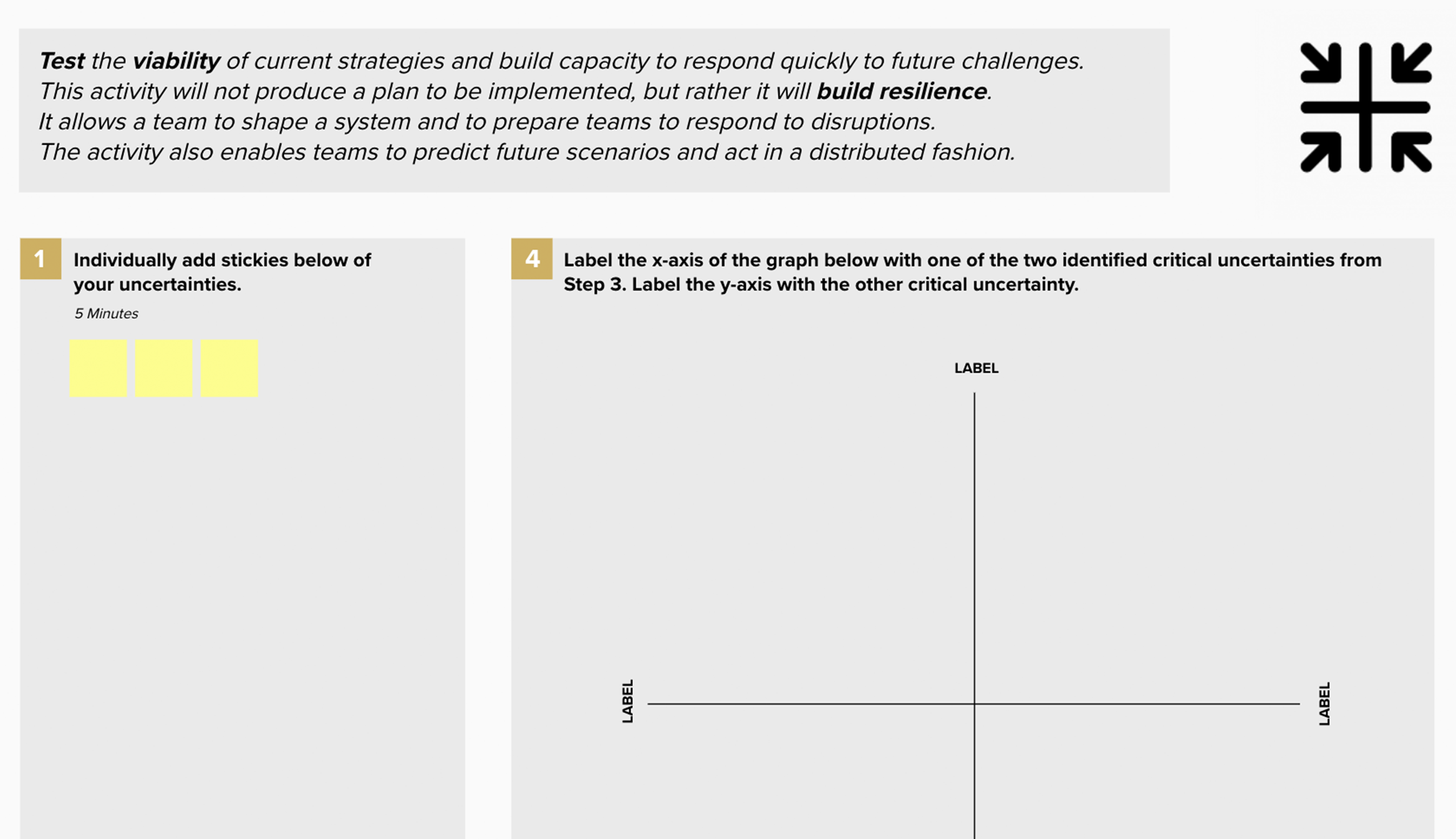This screenshot has height=839, width=1456.
Task: Click the upper-left quadrant of the graph
Action: (811, 548)
